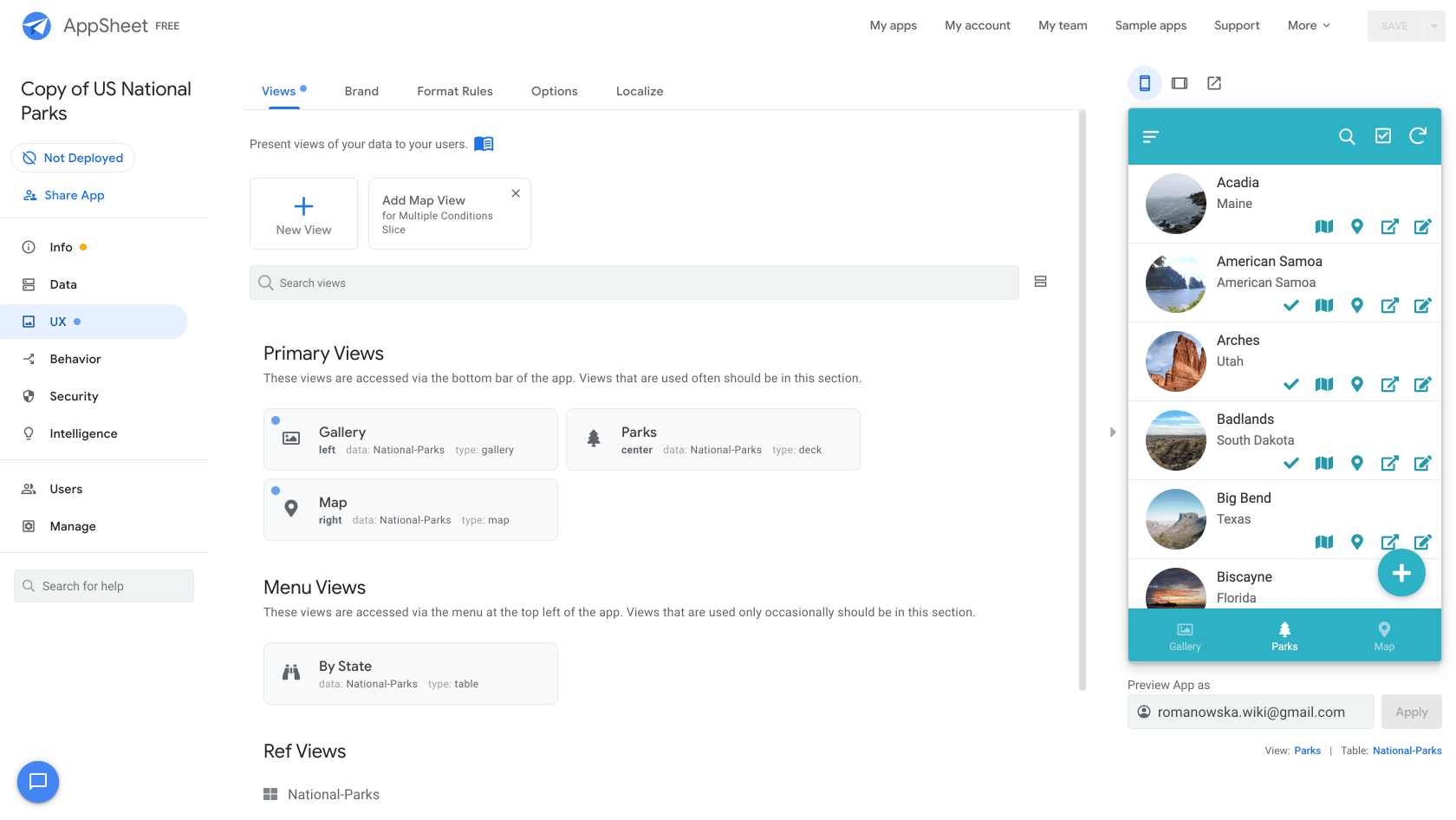Expand the More menu dropdown
Image resolution: width=1456 pixels, height=820 pixels.
[x=1309, y=25]
